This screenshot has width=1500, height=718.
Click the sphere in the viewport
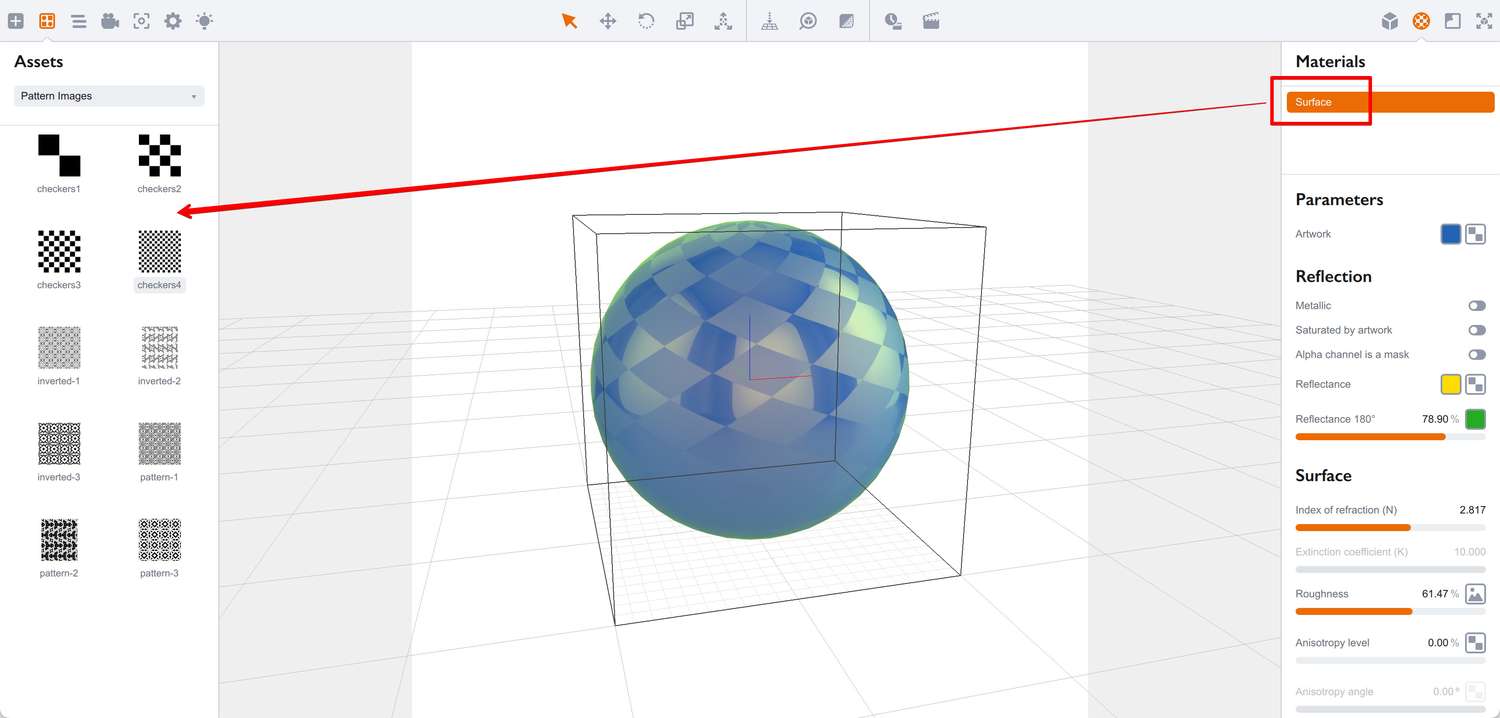(750, 380)
